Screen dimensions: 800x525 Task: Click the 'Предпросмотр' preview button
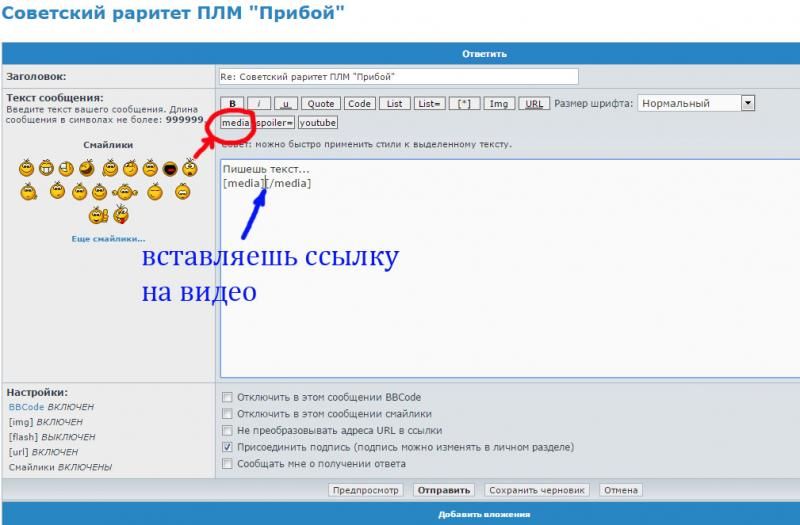tap(366, 491)
